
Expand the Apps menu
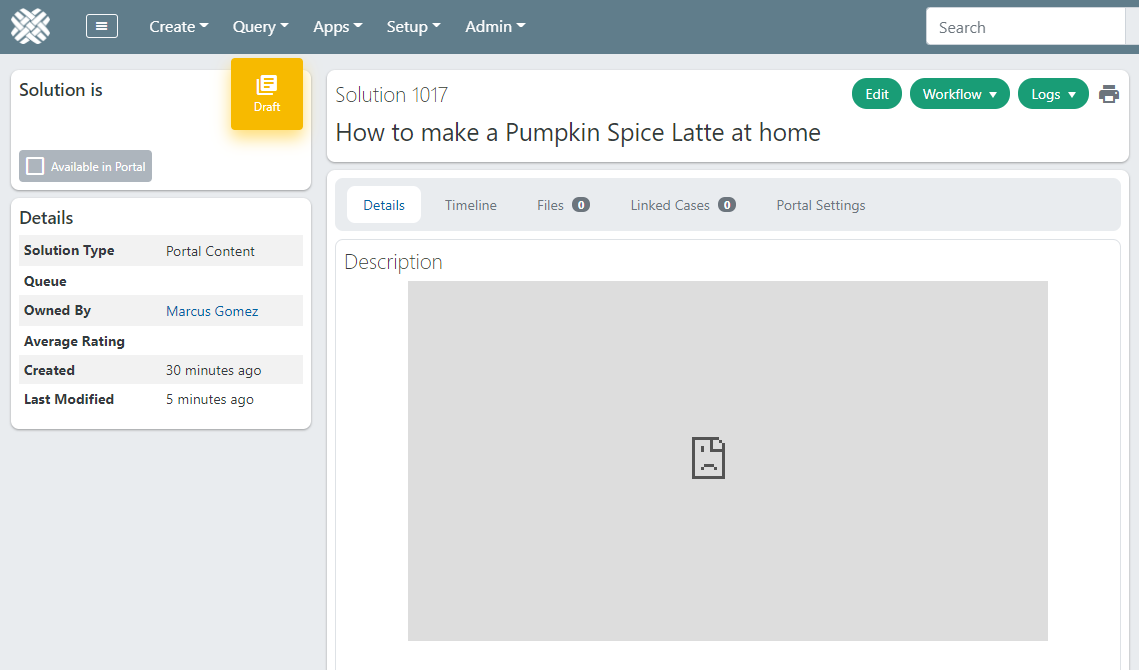[x=337, y=27]
